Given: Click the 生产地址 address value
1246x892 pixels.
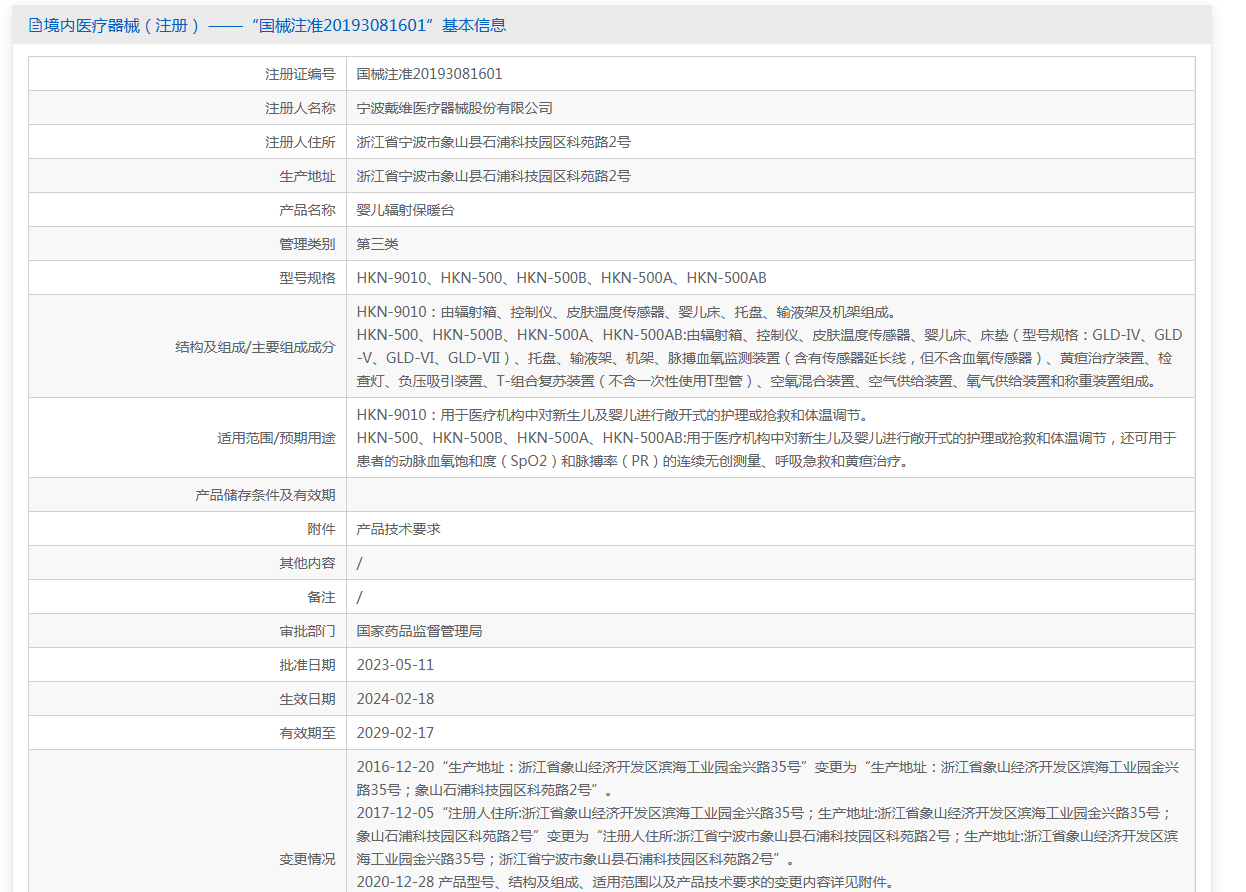Looking at the screenshot, I should coord(493,176).
